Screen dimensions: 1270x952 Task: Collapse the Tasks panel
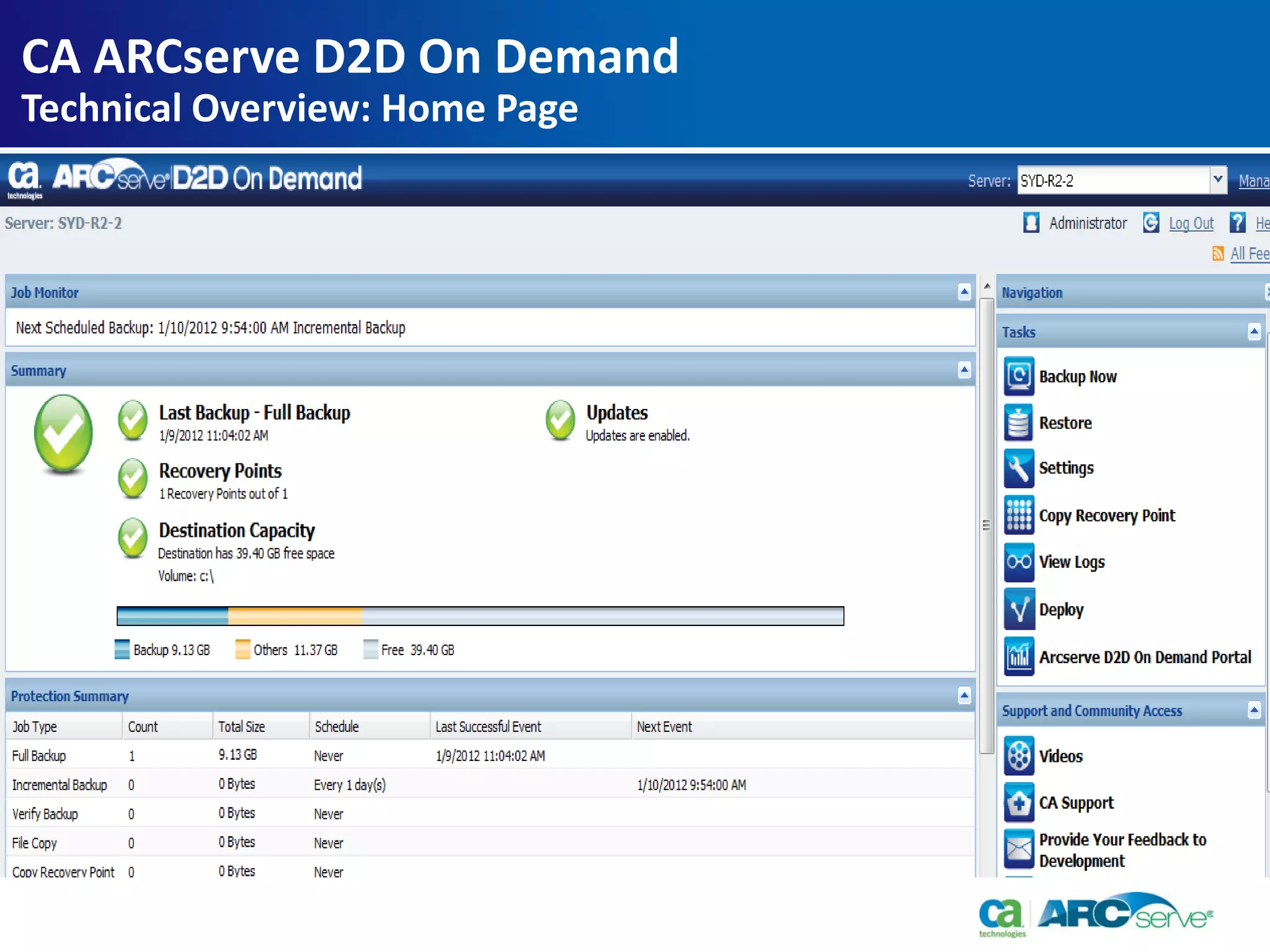pos(1254,332)
